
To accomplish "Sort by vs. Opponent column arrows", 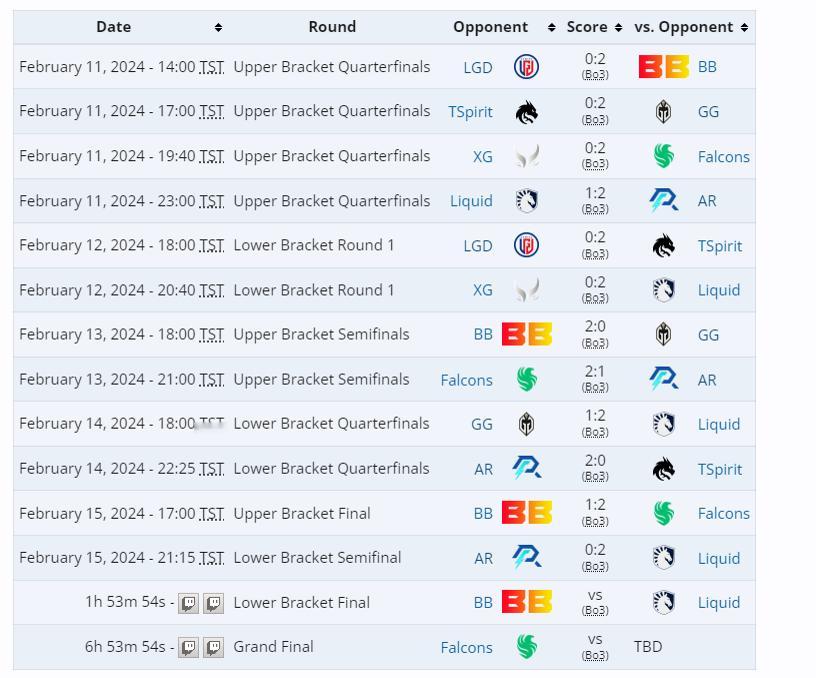I will [744, 28].
